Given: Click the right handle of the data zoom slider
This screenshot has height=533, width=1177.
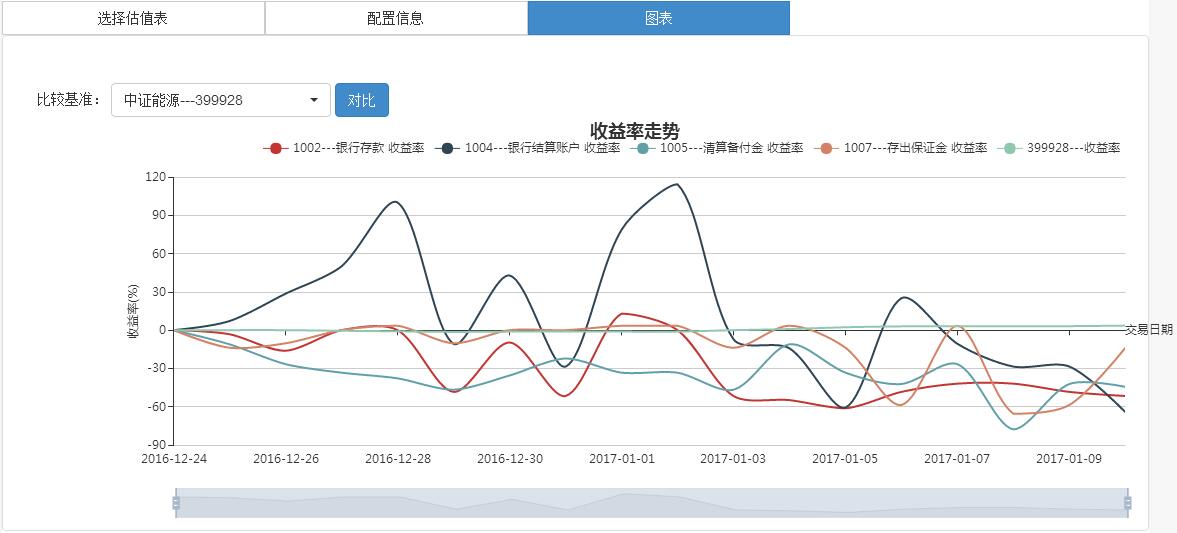Looking at the screenshot, I should tap(1127, 503).
